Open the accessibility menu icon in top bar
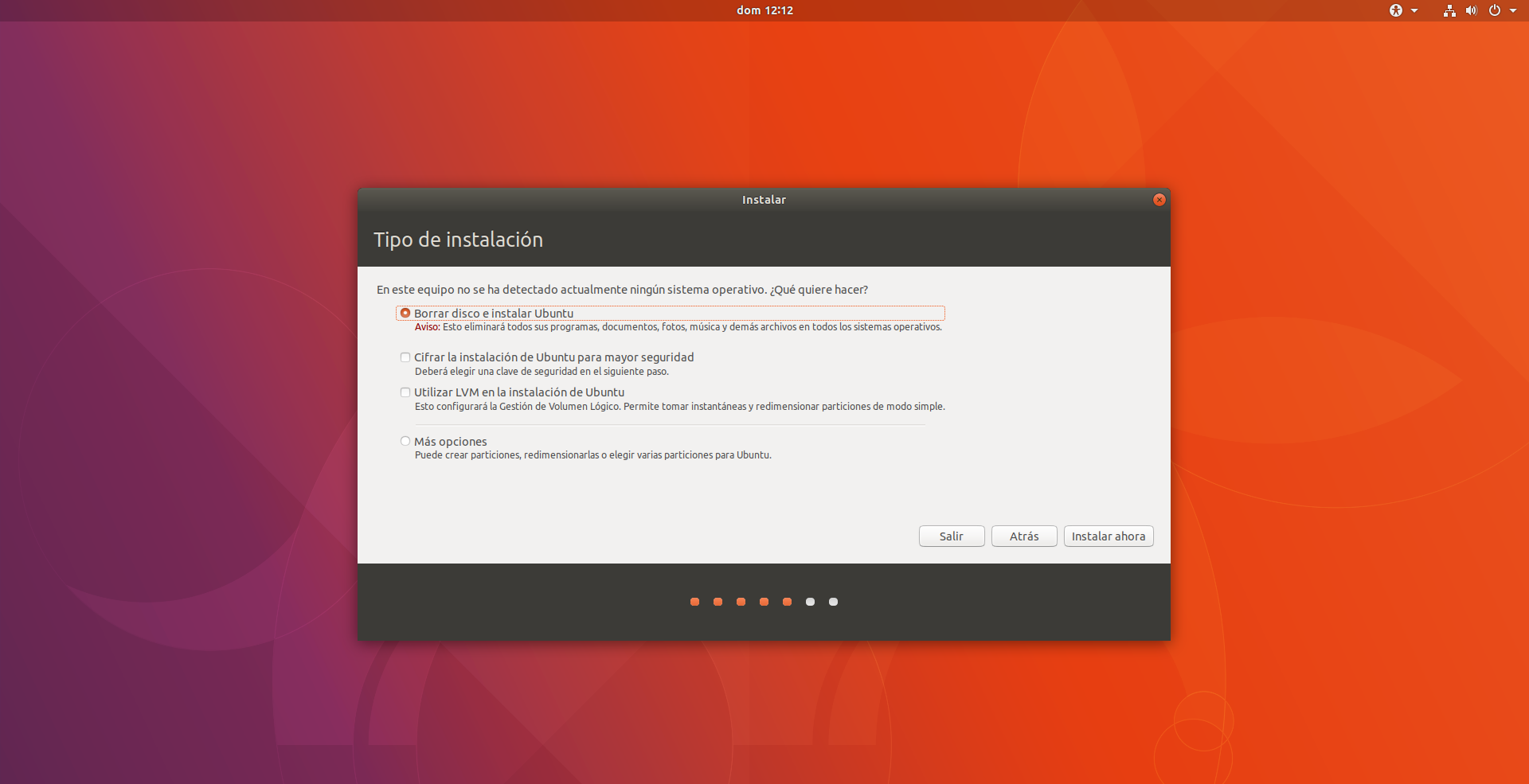Image resolution: width=1529 pixels, height=784 pixels. [1396, 10]
